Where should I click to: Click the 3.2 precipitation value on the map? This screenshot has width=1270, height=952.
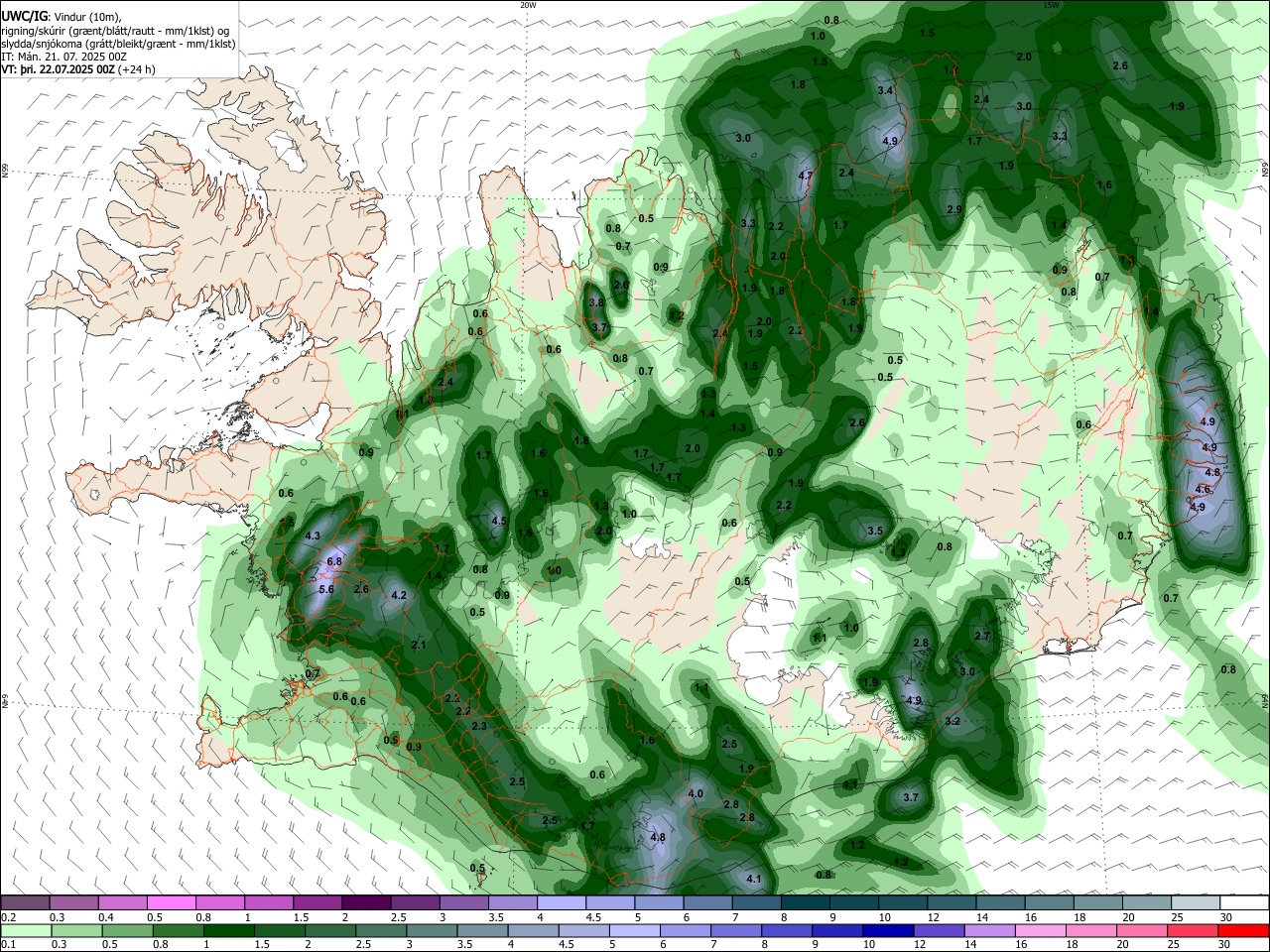(x=952, y=721)
